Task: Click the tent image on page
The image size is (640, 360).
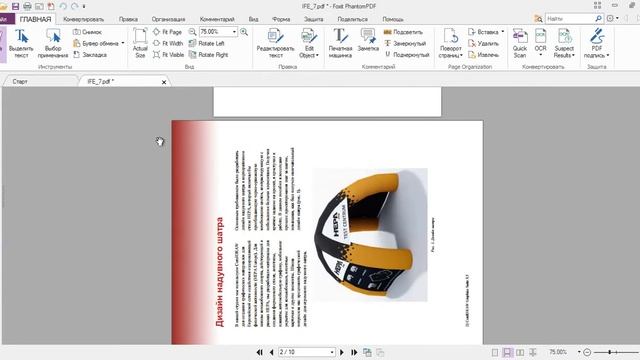Action: point(370,234)
